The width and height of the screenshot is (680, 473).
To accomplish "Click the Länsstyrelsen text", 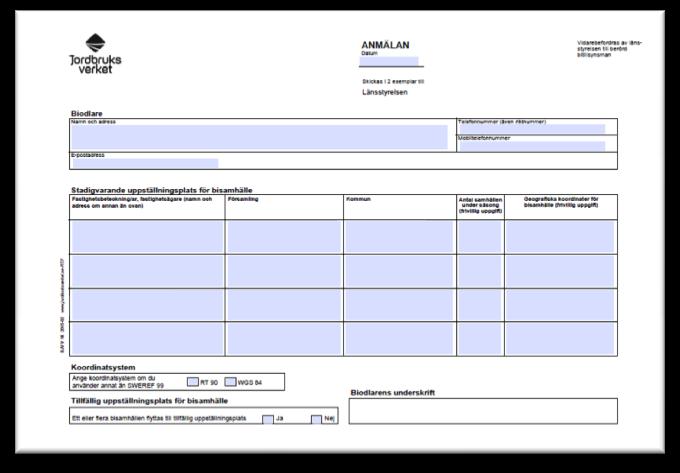I will [x=385, y=92].
